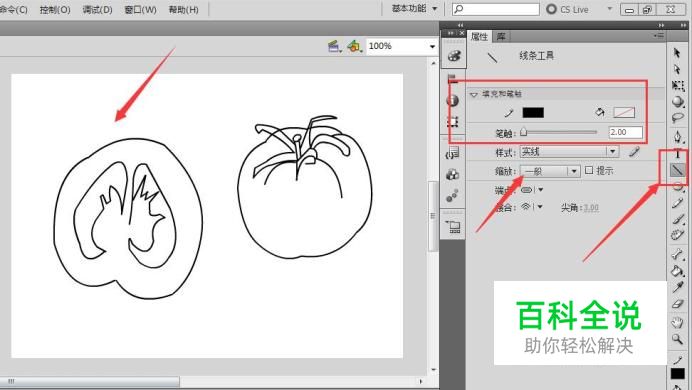Open the Motion Presets panel icon

pos(452,195)
